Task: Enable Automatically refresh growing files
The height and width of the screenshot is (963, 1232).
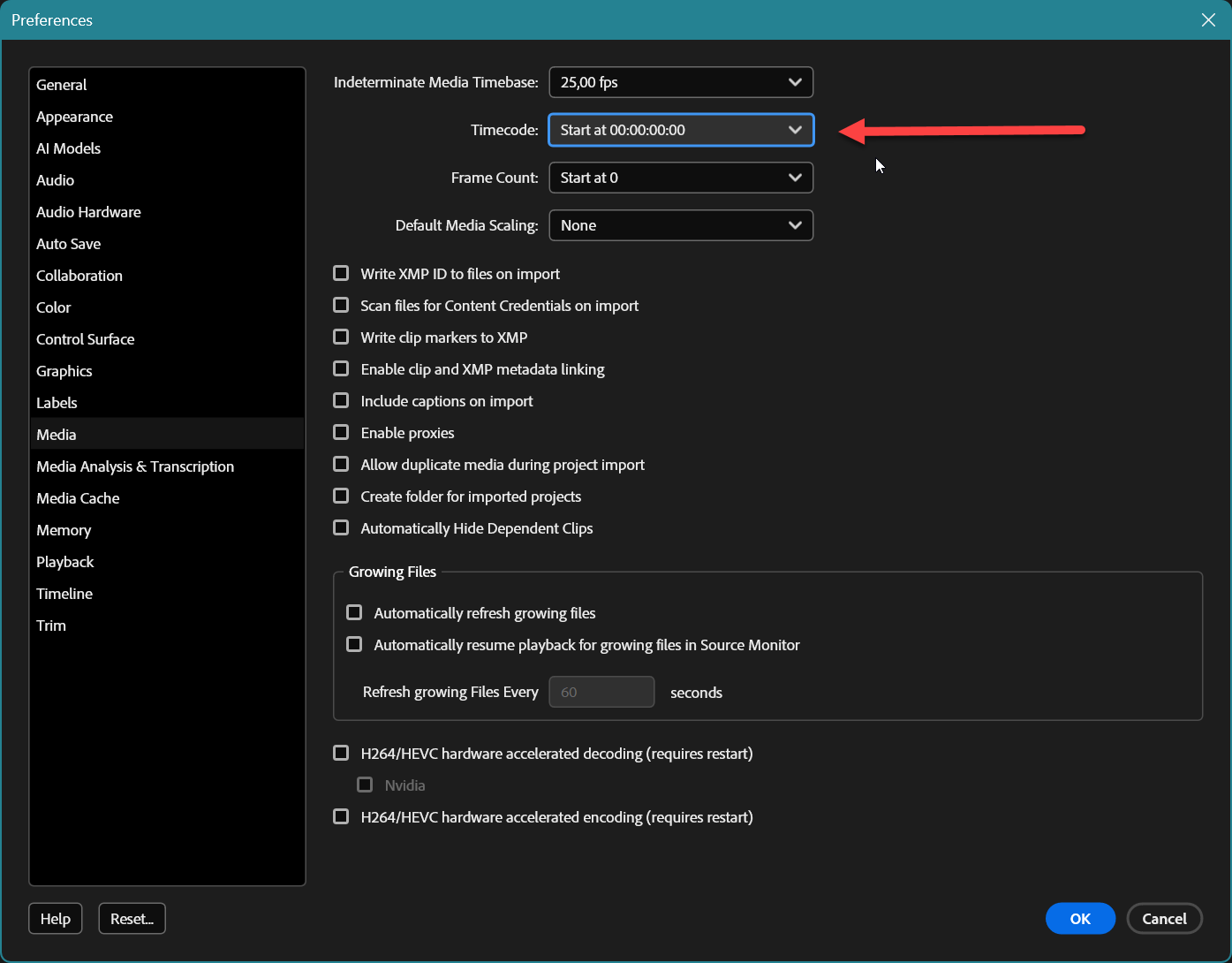Action: 354,612
